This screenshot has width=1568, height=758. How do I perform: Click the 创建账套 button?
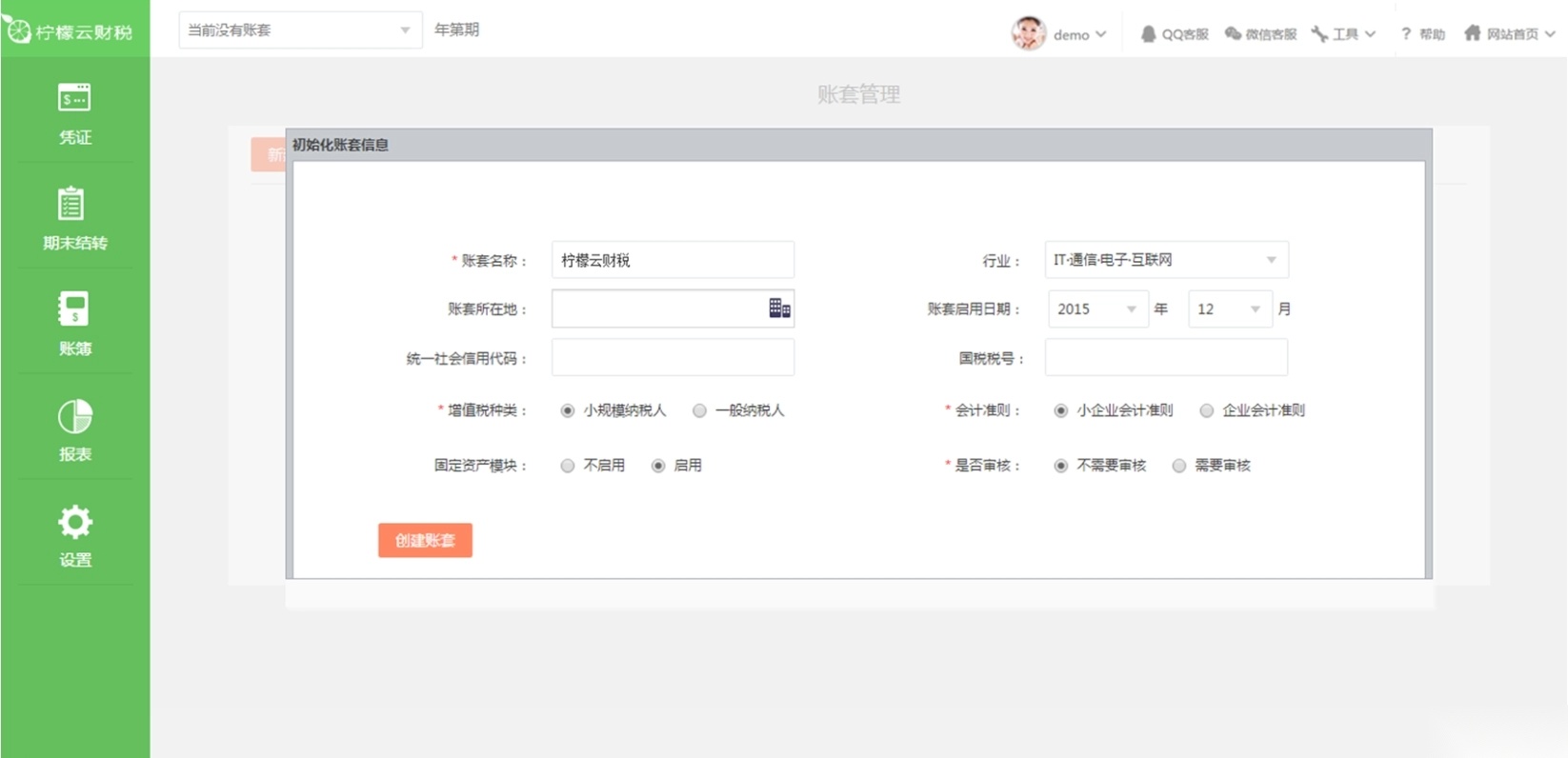pos(425,540)
